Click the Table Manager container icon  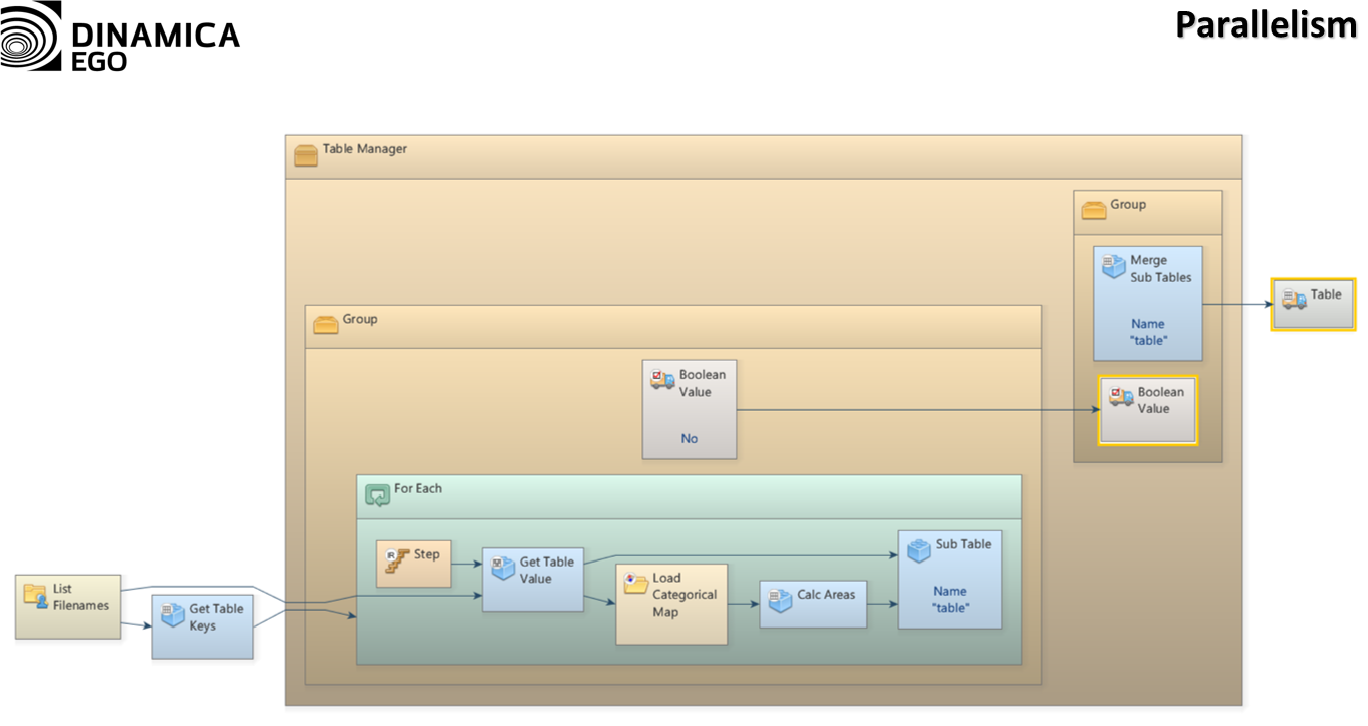coord(306,155)
